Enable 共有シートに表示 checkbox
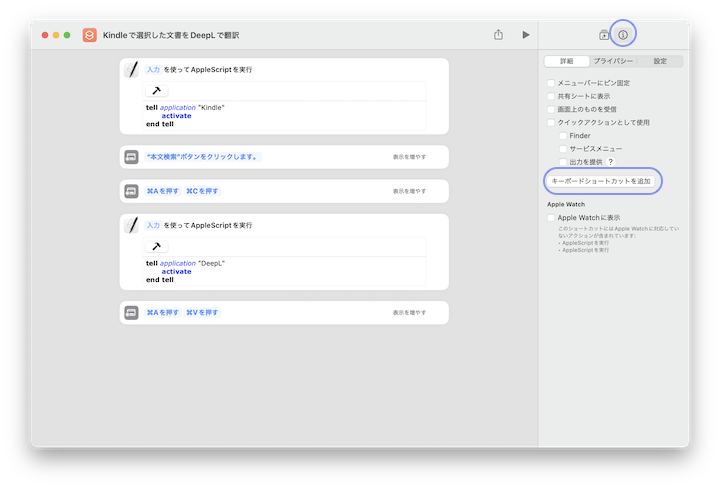 [x=551, y=96]
